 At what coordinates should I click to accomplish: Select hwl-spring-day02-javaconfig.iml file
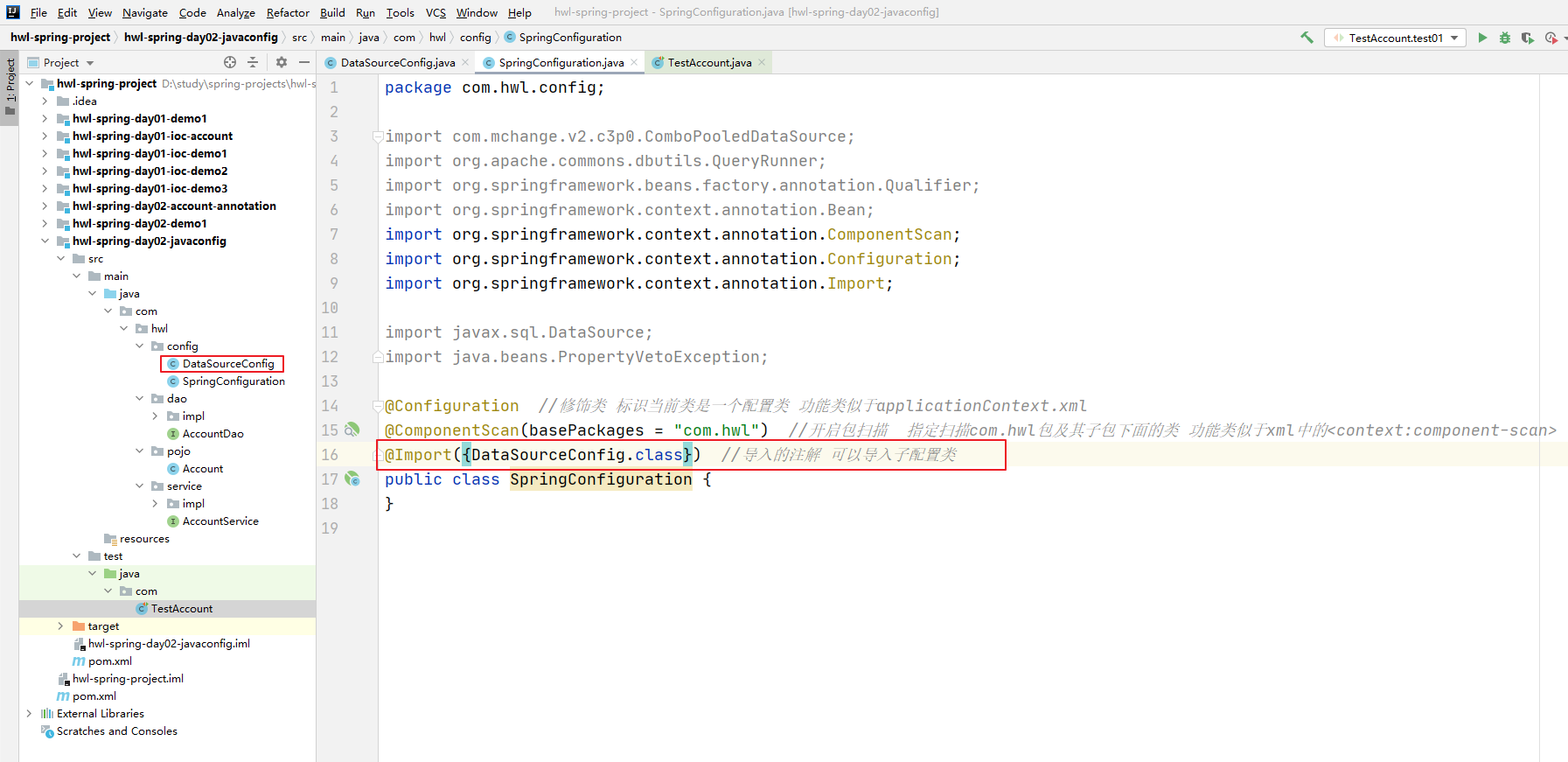169,643
